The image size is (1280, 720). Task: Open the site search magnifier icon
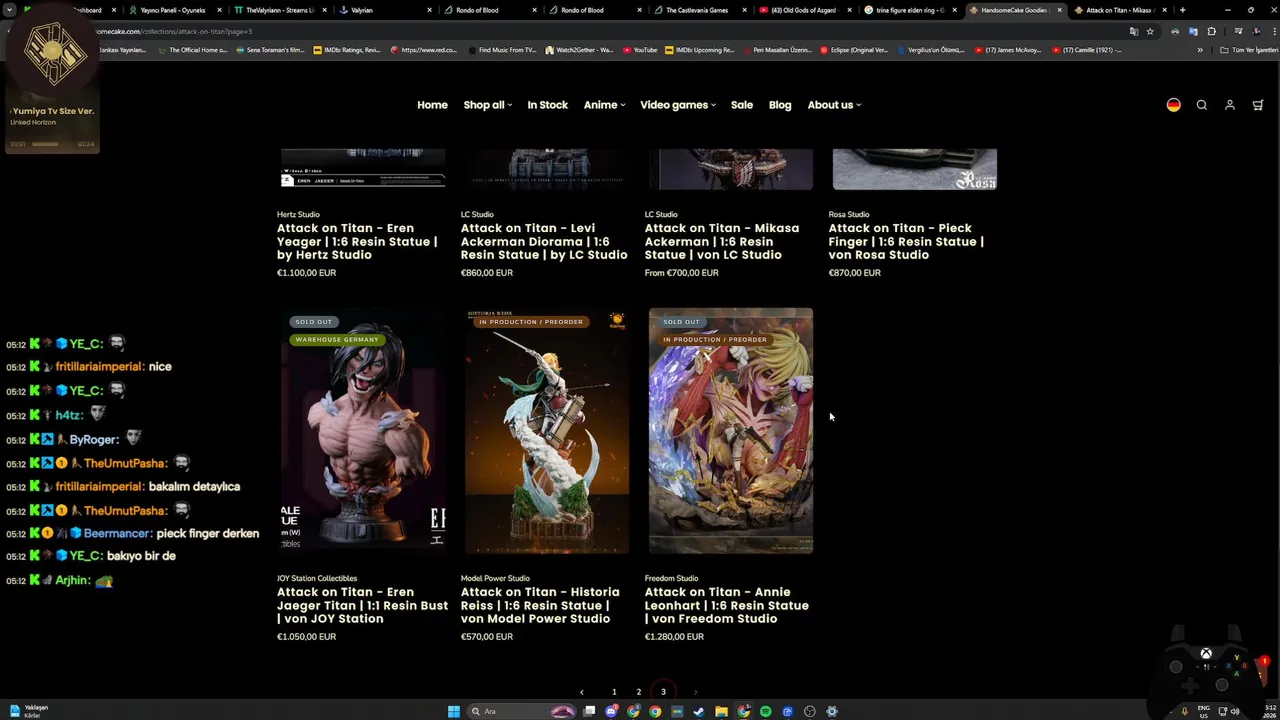[1202, 105]
